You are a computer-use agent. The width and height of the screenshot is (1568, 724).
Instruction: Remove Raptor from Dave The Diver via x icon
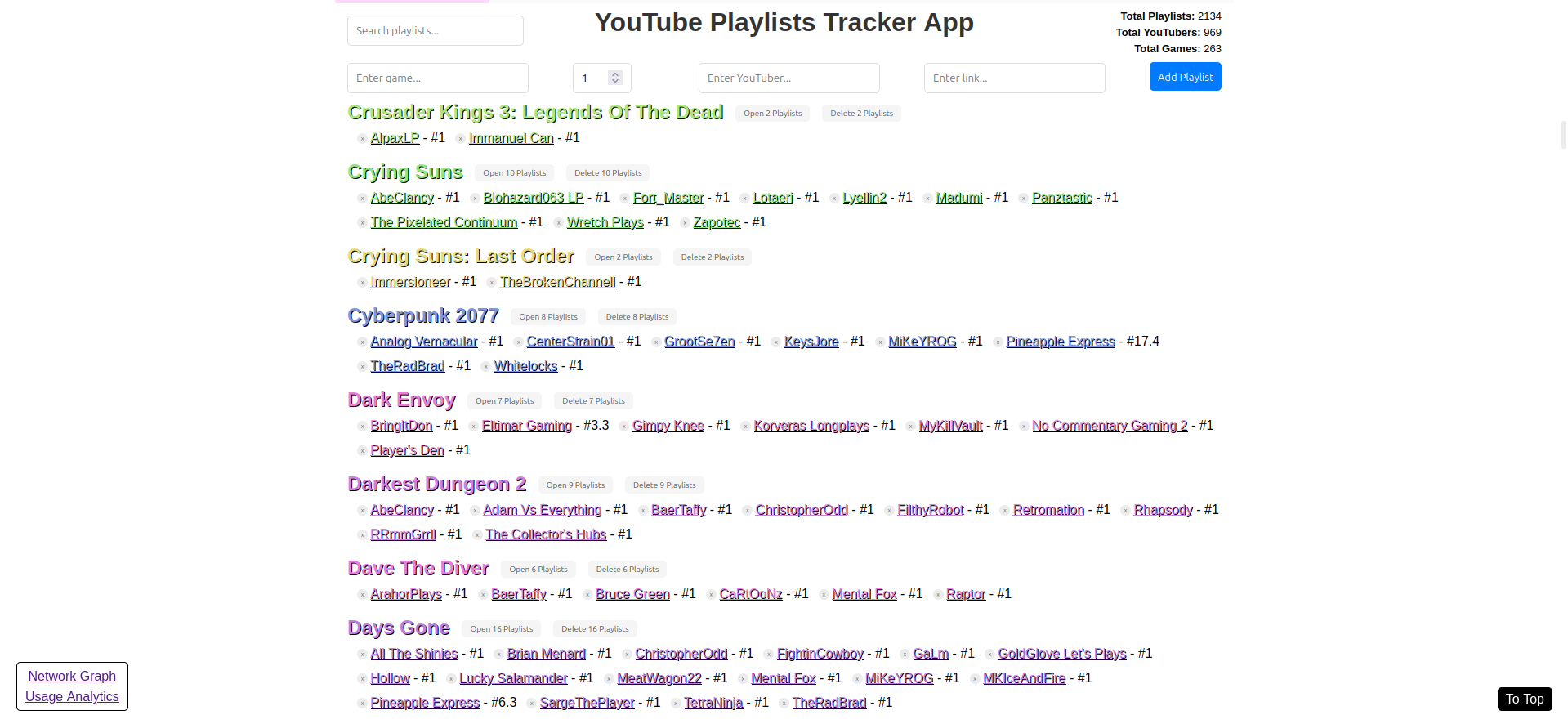pyautogui.click(x=936, y=594)
